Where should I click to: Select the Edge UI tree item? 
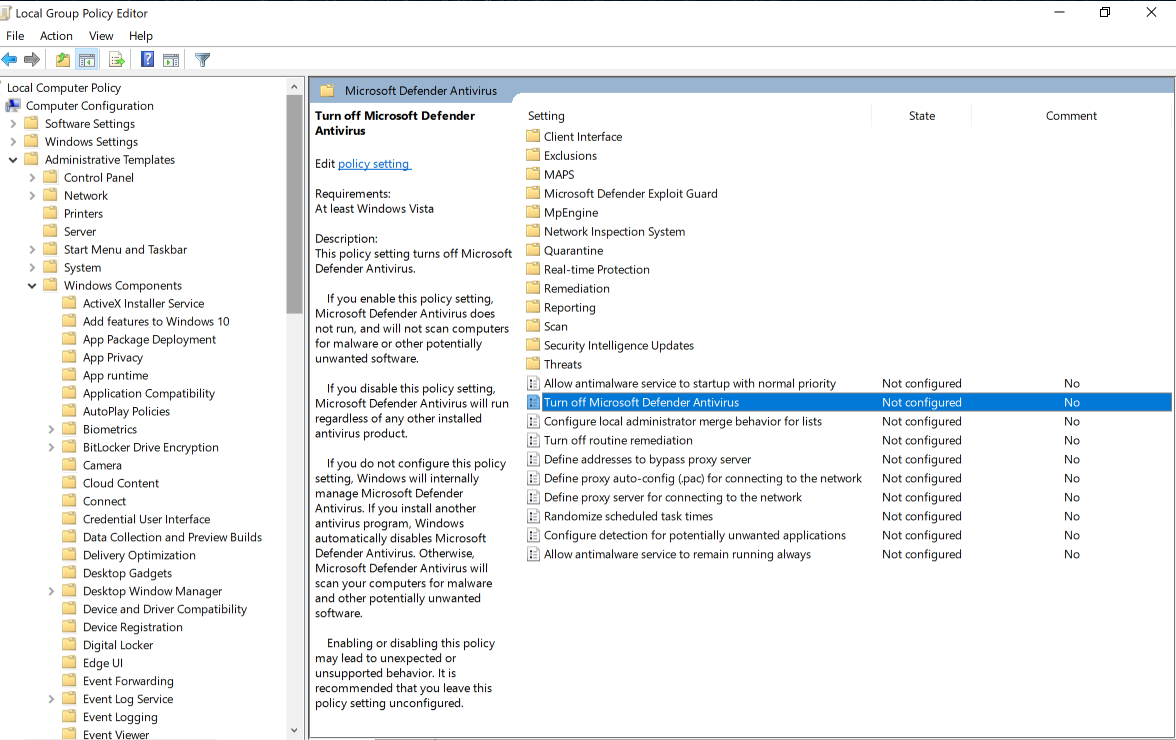tap(103, 664)
